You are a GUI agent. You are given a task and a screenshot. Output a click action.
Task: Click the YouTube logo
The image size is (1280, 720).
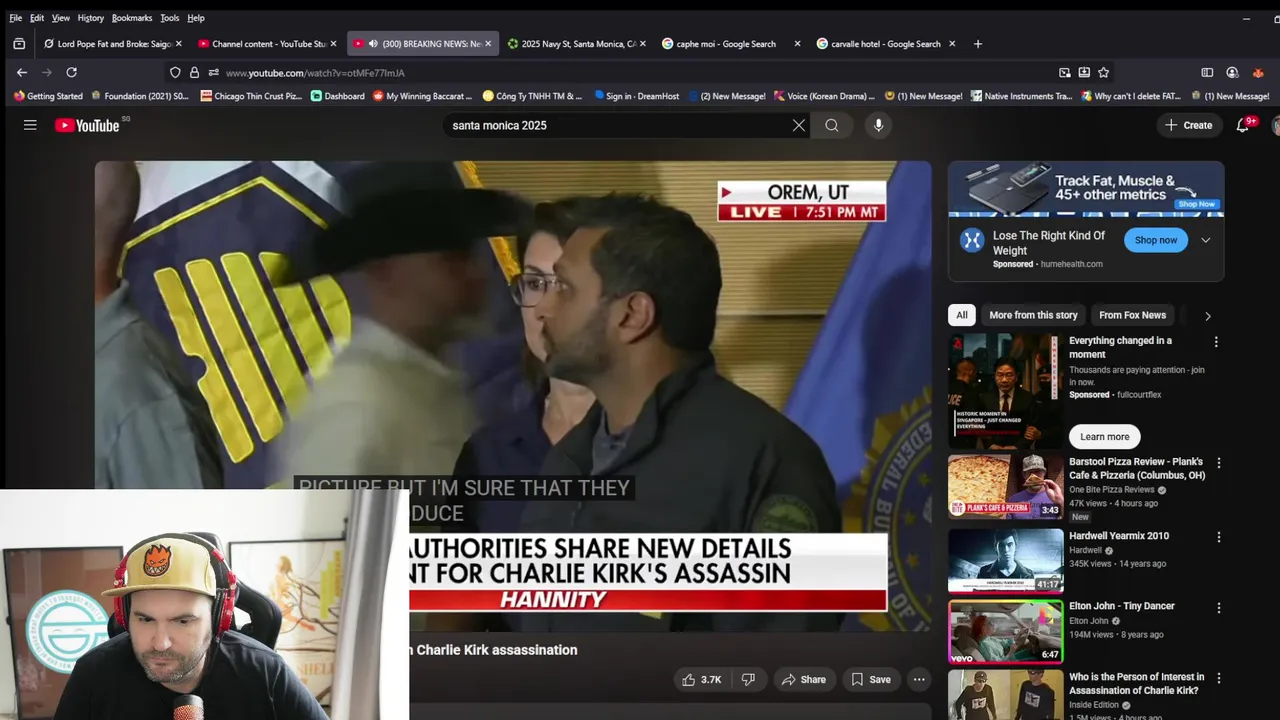[x=87, y=125]
